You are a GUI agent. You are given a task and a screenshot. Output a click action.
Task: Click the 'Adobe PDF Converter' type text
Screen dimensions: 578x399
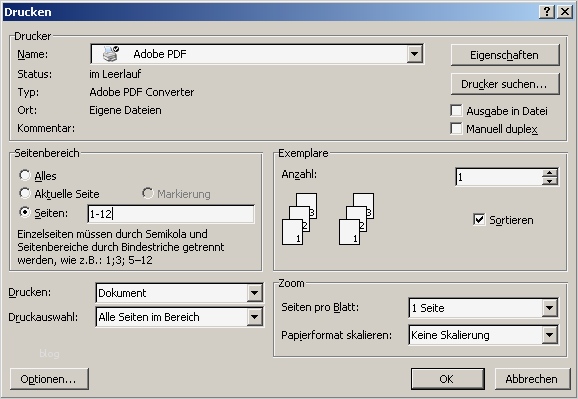142,92
